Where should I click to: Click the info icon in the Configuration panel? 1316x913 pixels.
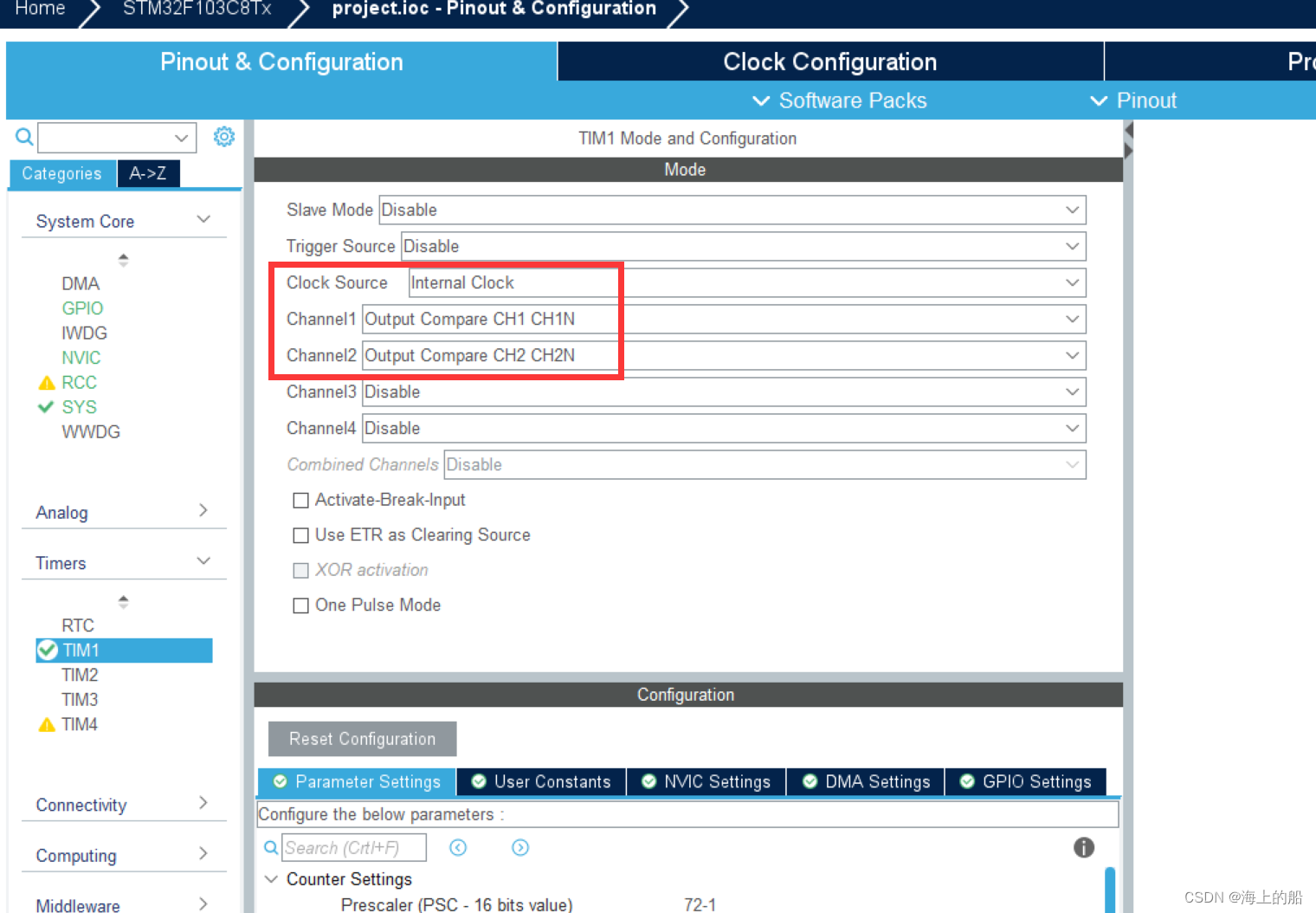click(x=1084, y=847)
